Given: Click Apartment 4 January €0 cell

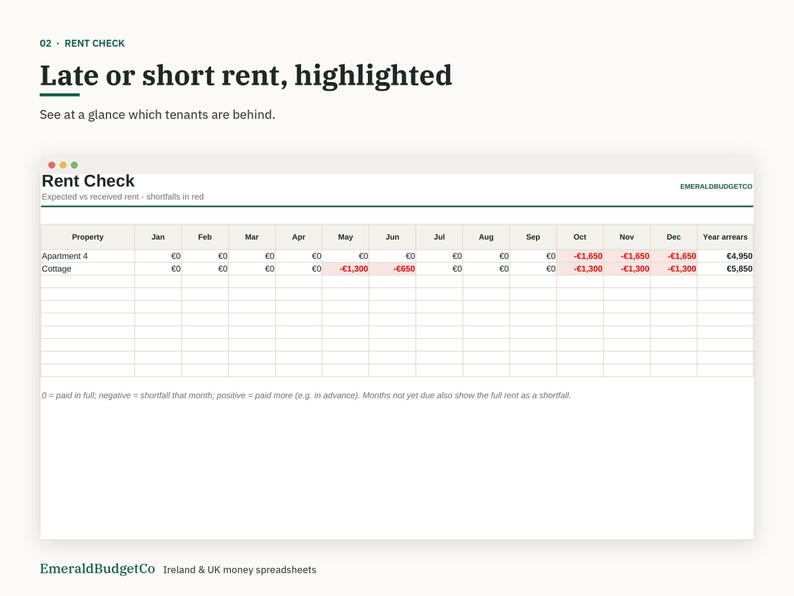Looking at the screenshot, I should (x=158, y=256).
